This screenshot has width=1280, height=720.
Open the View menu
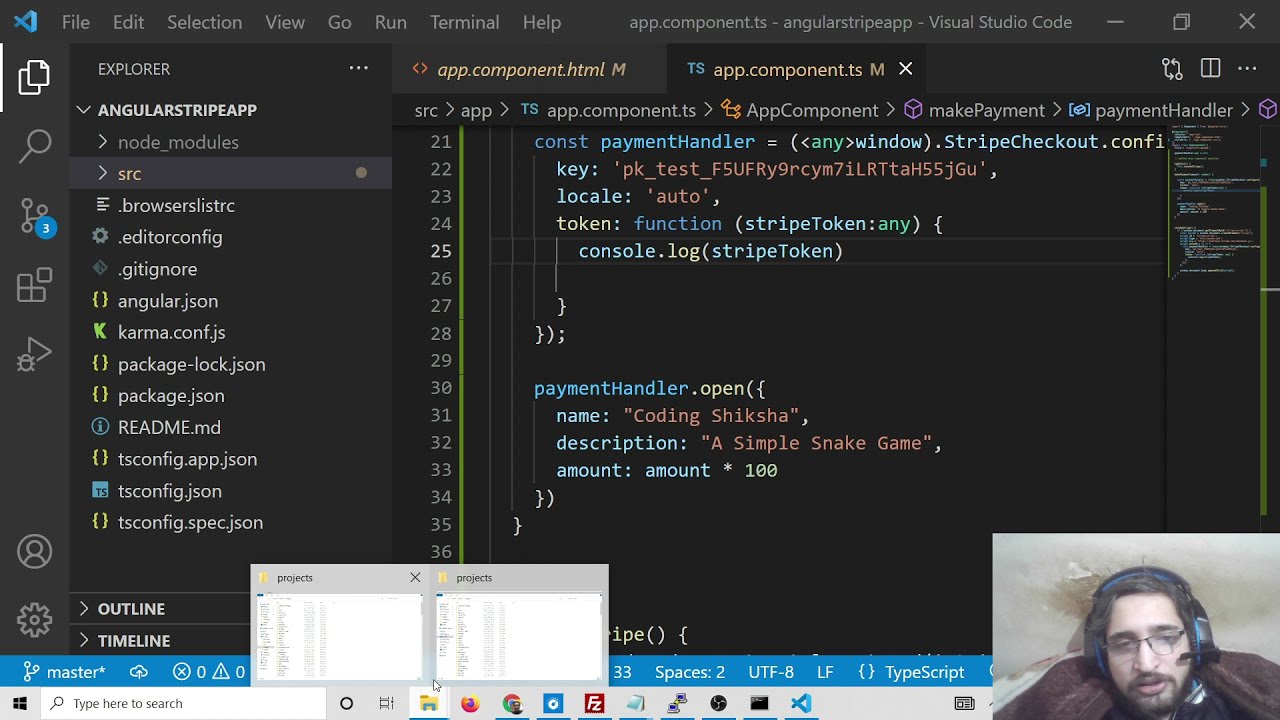pos(285,22)
